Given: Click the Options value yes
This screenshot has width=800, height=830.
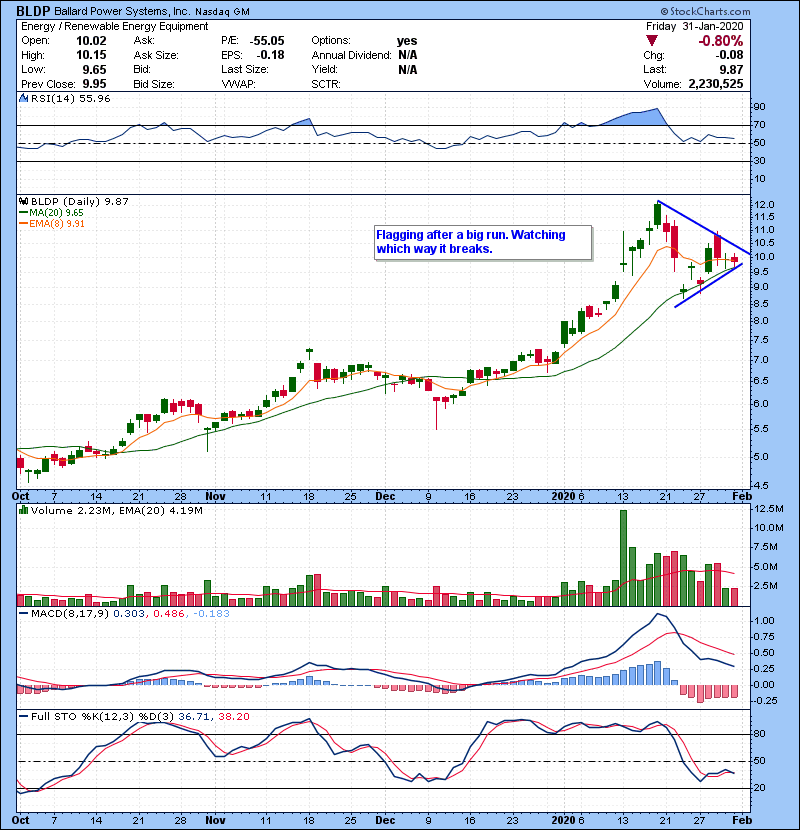Looking at the screenshot, I should pos(407,41).
